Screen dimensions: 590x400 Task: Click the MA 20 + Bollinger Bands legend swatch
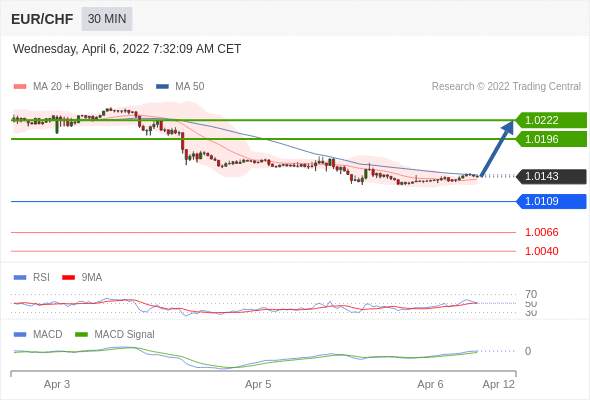tap(20, 87)
